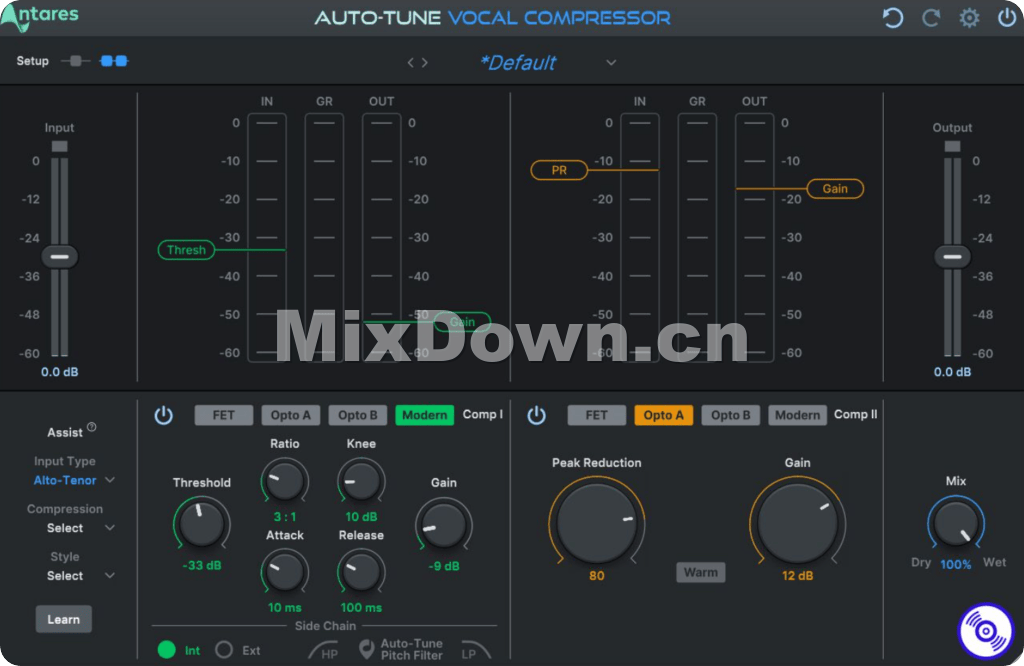Click the undo arrow icon
Image resolution: width=1024 pixels, height=666 pixels.
(x=893, y=18)
